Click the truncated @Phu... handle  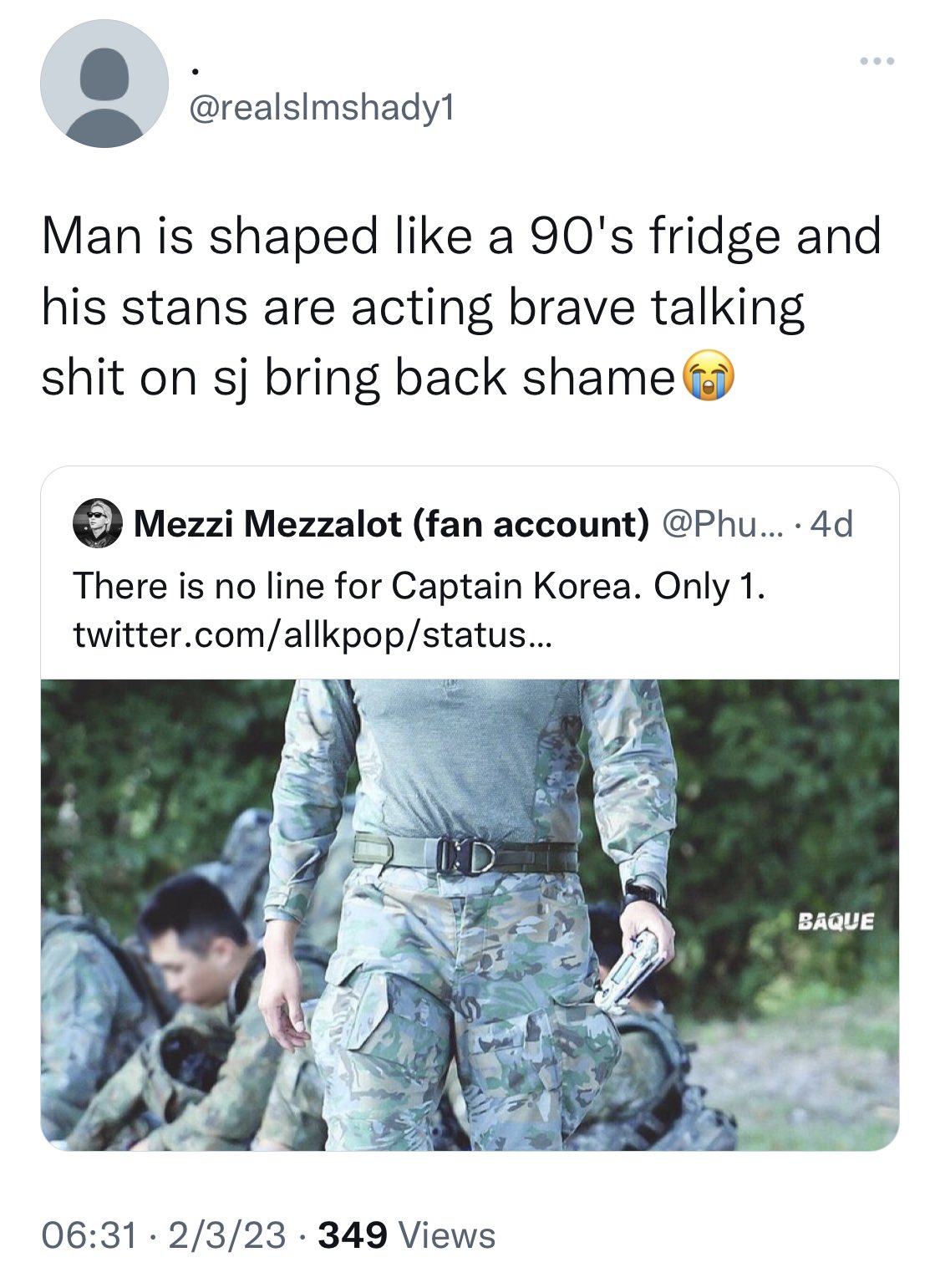click(720, 524)
